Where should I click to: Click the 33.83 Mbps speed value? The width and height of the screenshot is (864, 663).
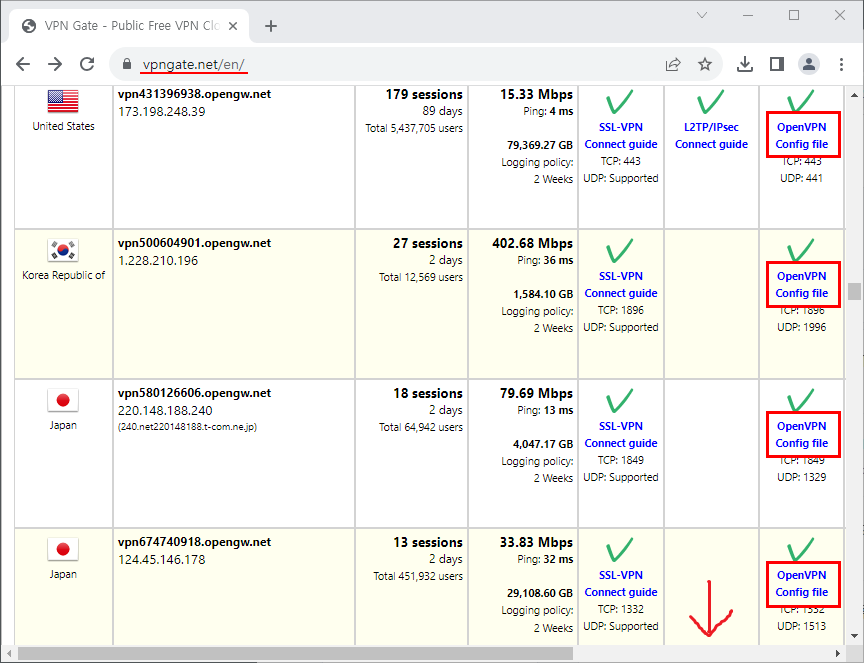[x=536, y=542]
